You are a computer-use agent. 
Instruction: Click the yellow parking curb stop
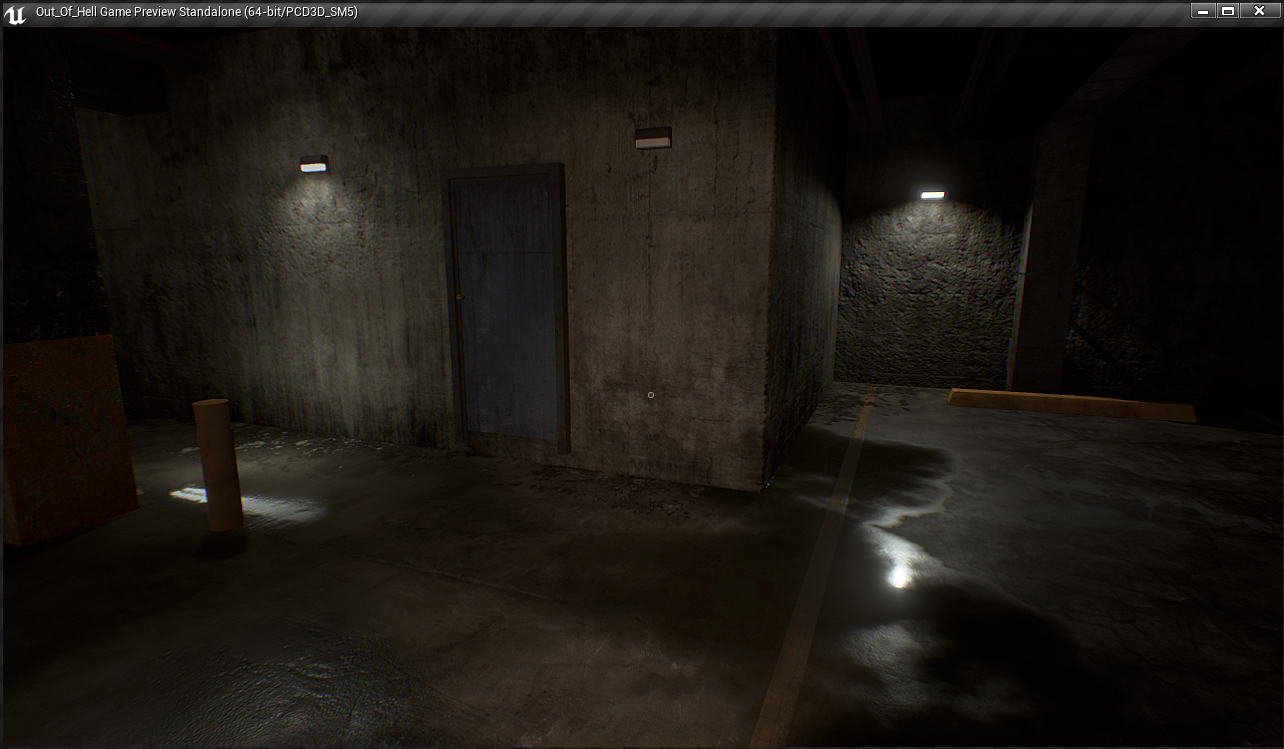pos(1070,404)
